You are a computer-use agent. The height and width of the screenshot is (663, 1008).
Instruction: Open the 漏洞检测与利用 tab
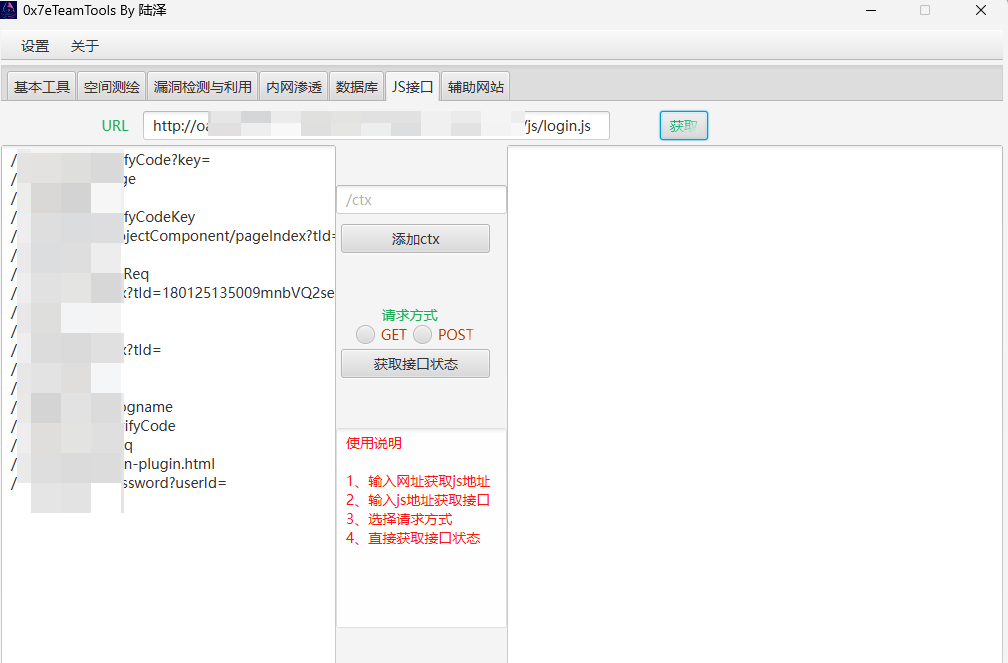click(x=203, y=87)
